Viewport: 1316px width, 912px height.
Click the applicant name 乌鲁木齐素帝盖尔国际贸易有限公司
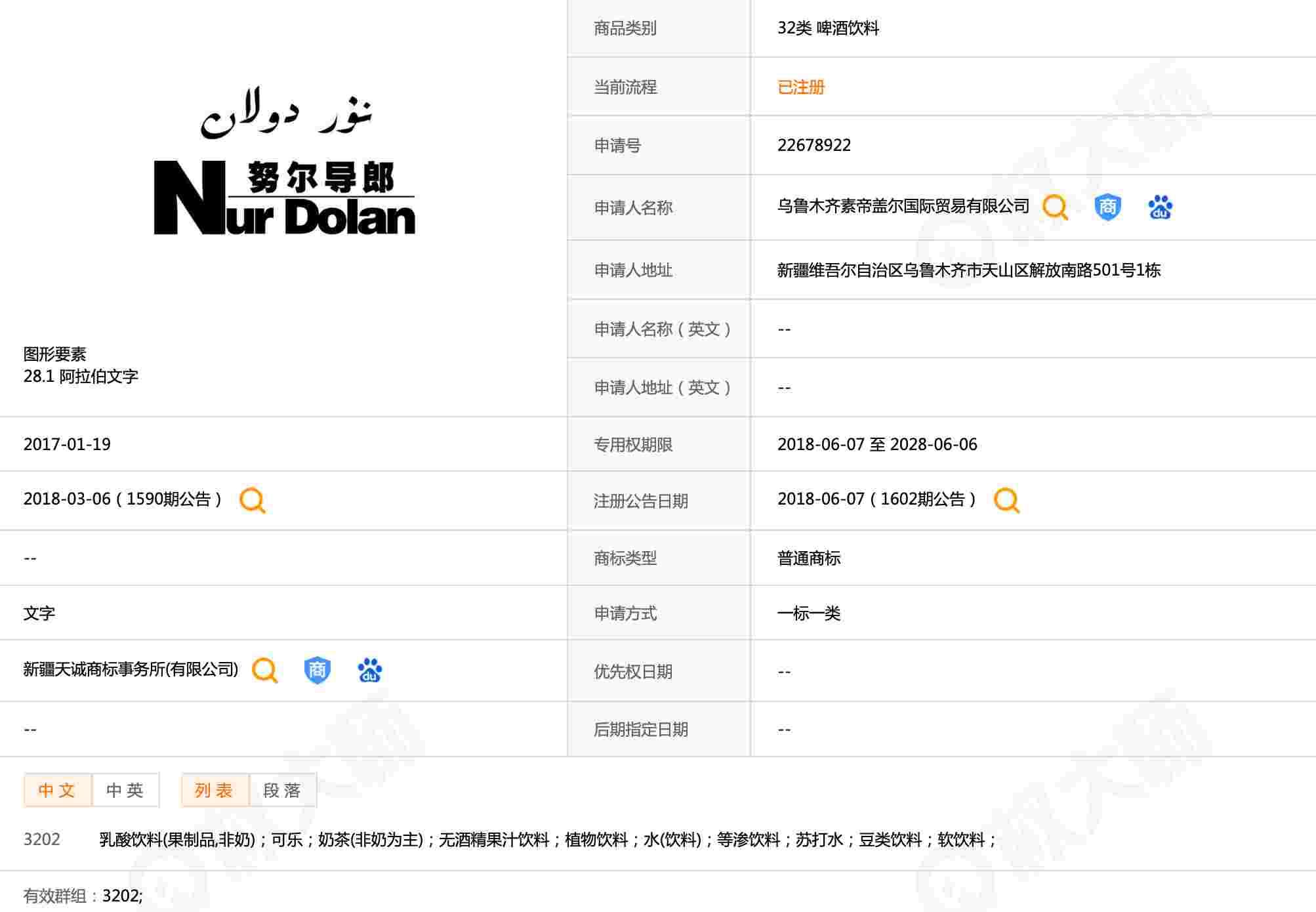pos(903,206)
